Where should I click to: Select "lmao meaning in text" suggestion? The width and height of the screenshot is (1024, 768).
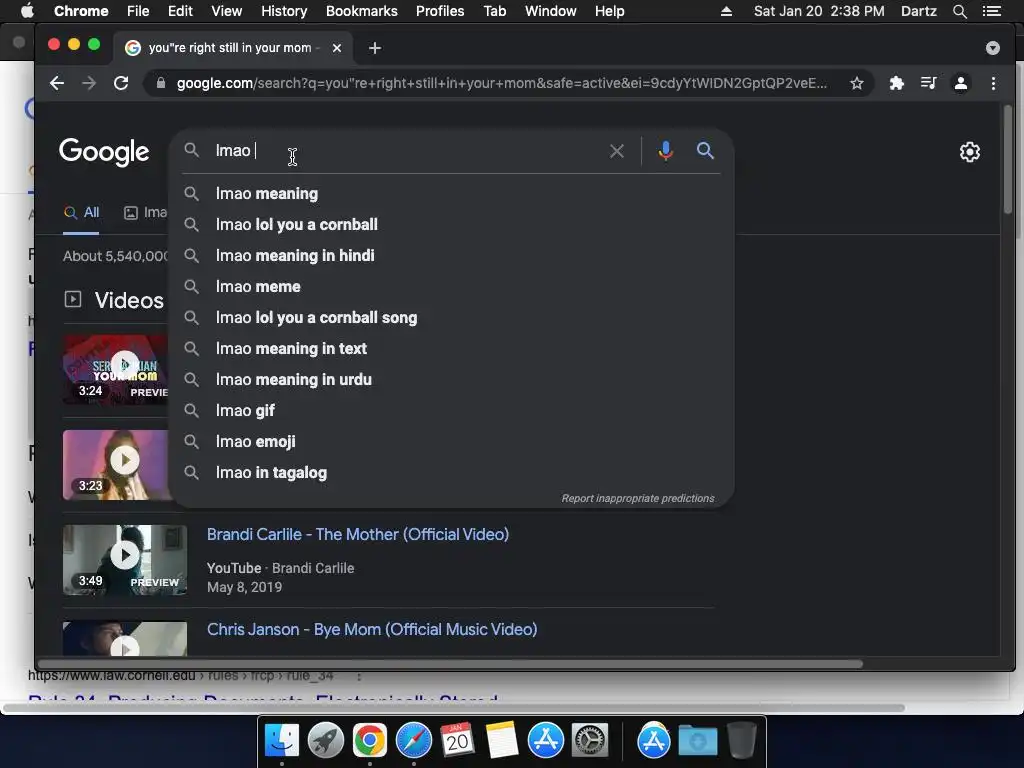451,349
